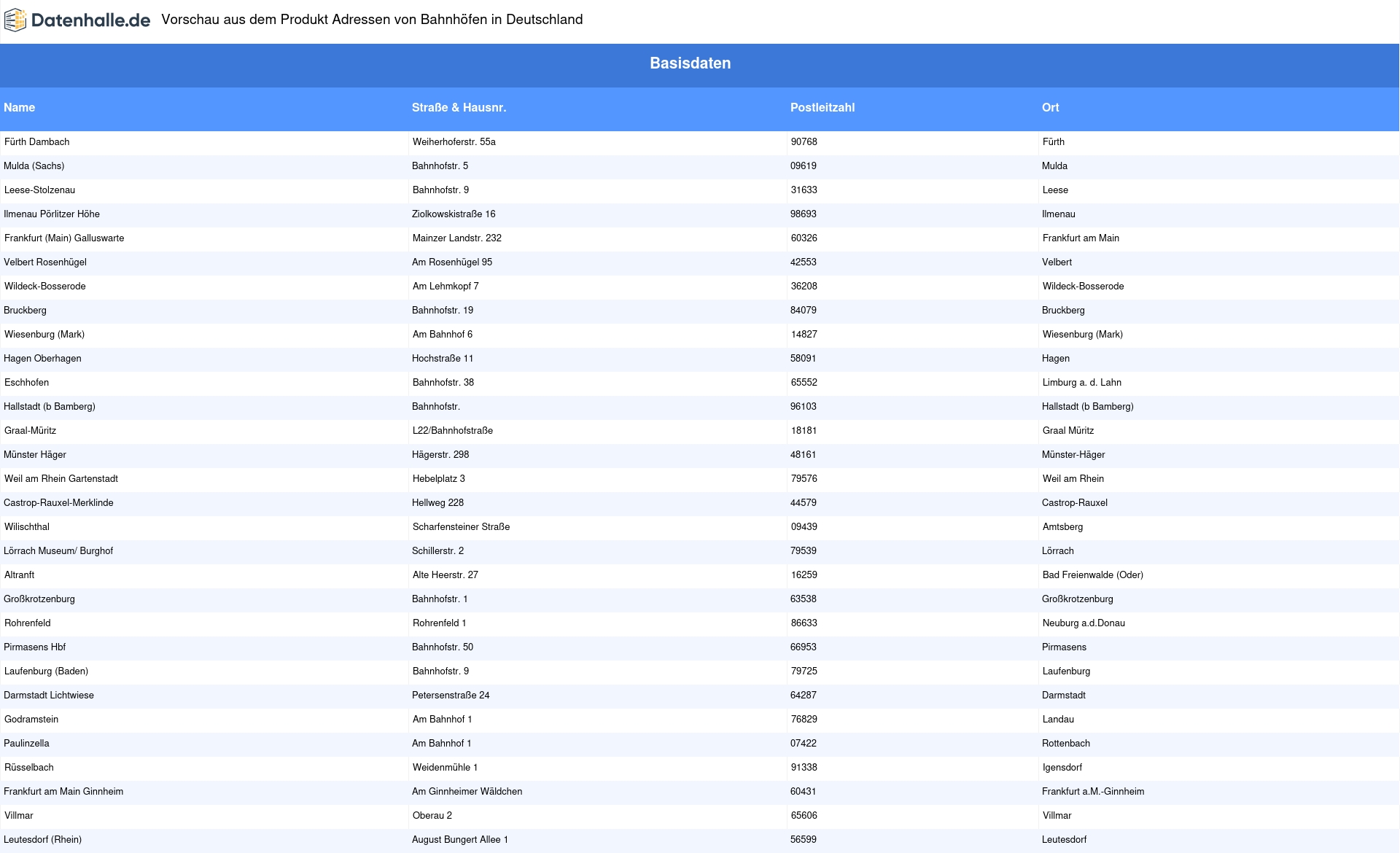The width and height of the screenshot is (1400, 853).
Task: Click Schillerstr. 2 address
Action: 437,551
